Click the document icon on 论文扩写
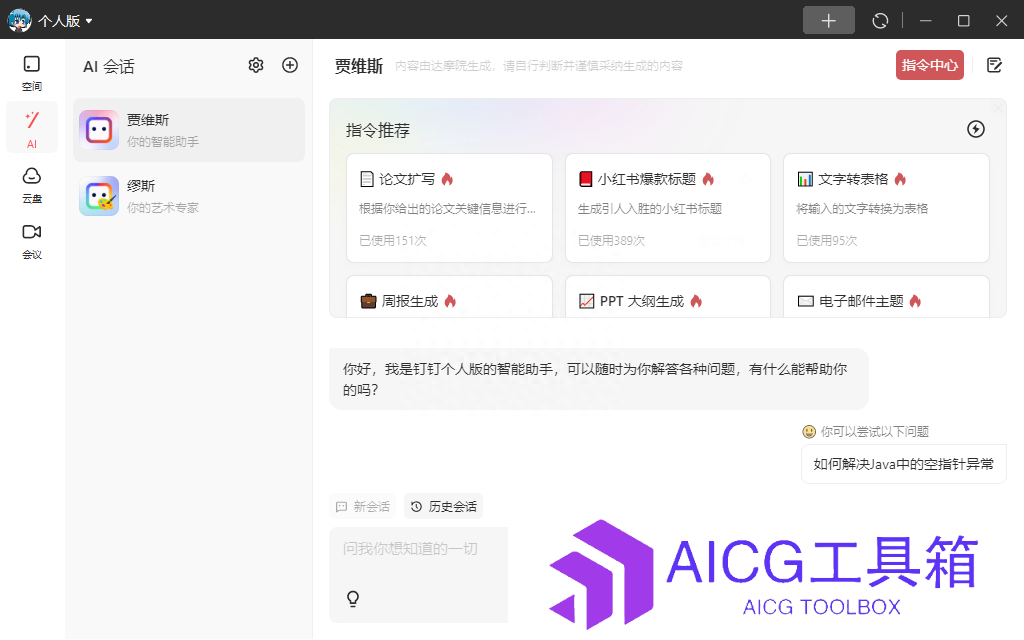This screenshot has height=640, width=1024. pyautogui.click(x=367, y=179)
